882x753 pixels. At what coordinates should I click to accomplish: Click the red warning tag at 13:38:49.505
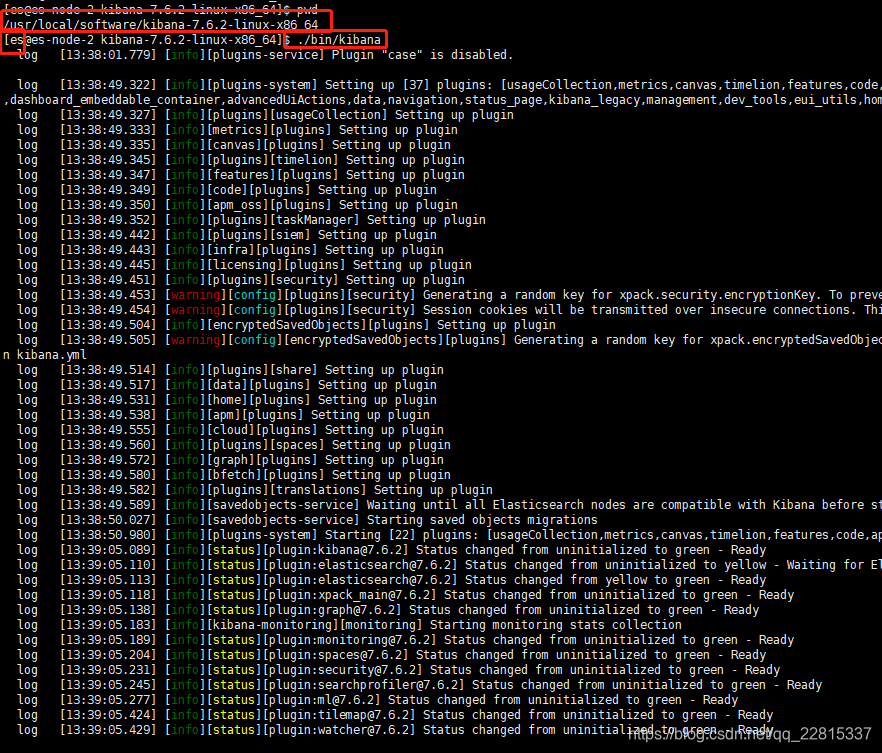coord(196,340)
